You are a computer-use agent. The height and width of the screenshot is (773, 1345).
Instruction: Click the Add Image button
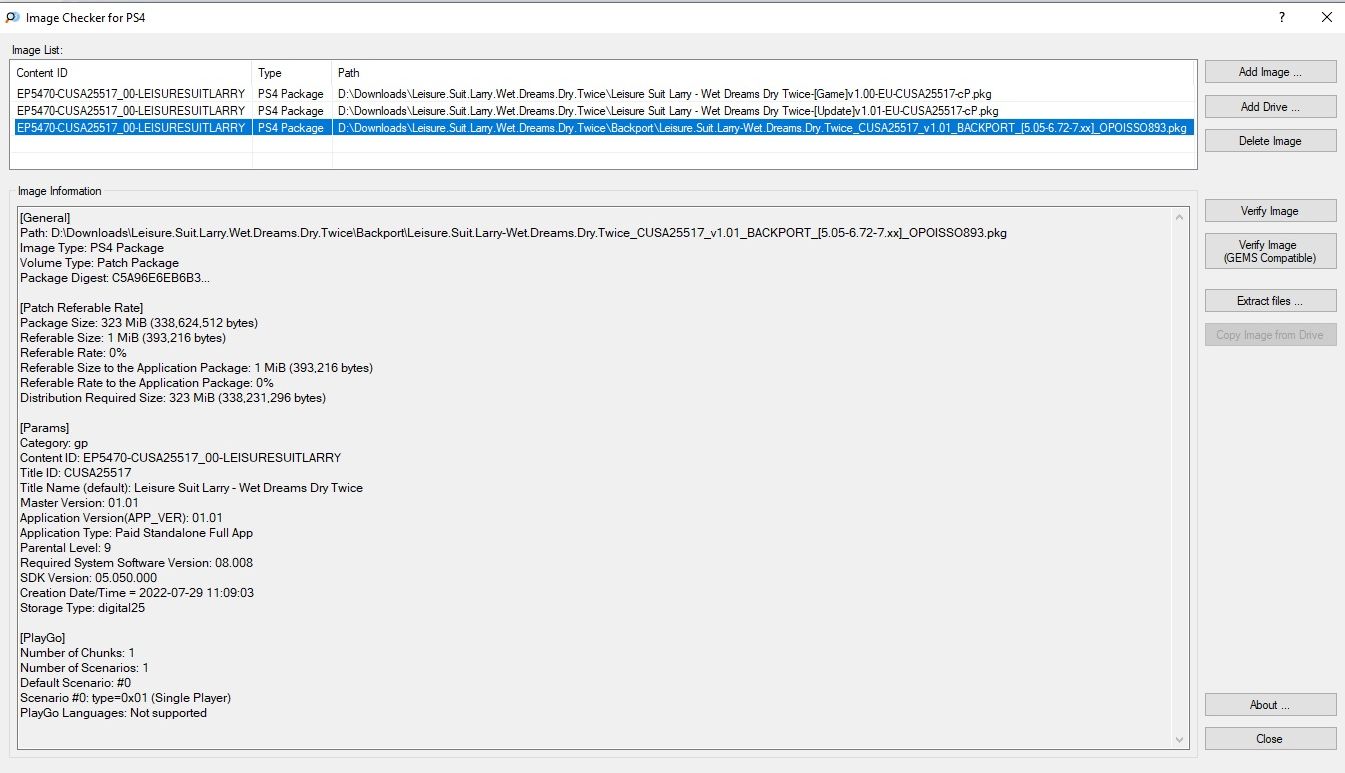pyautogui.click(x=1270, y=72)
